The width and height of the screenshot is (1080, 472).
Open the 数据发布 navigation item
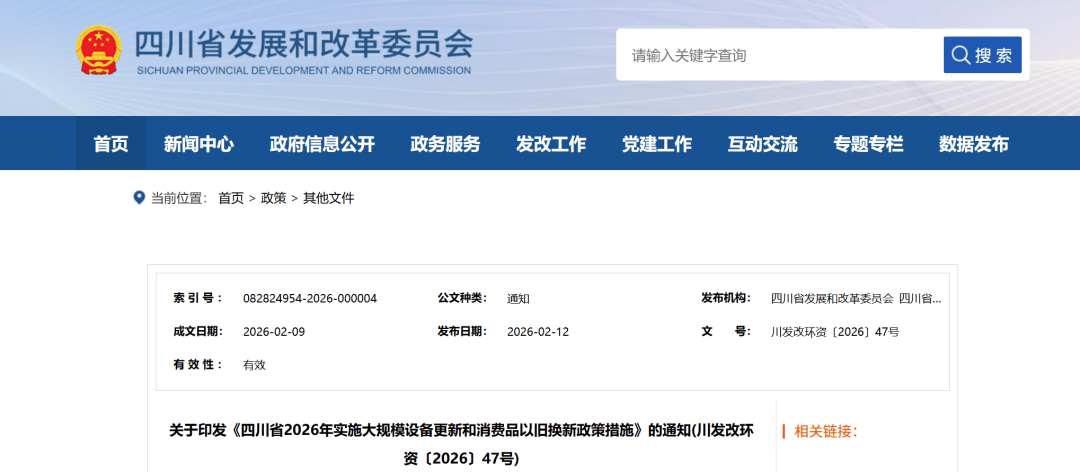point(974,144)
